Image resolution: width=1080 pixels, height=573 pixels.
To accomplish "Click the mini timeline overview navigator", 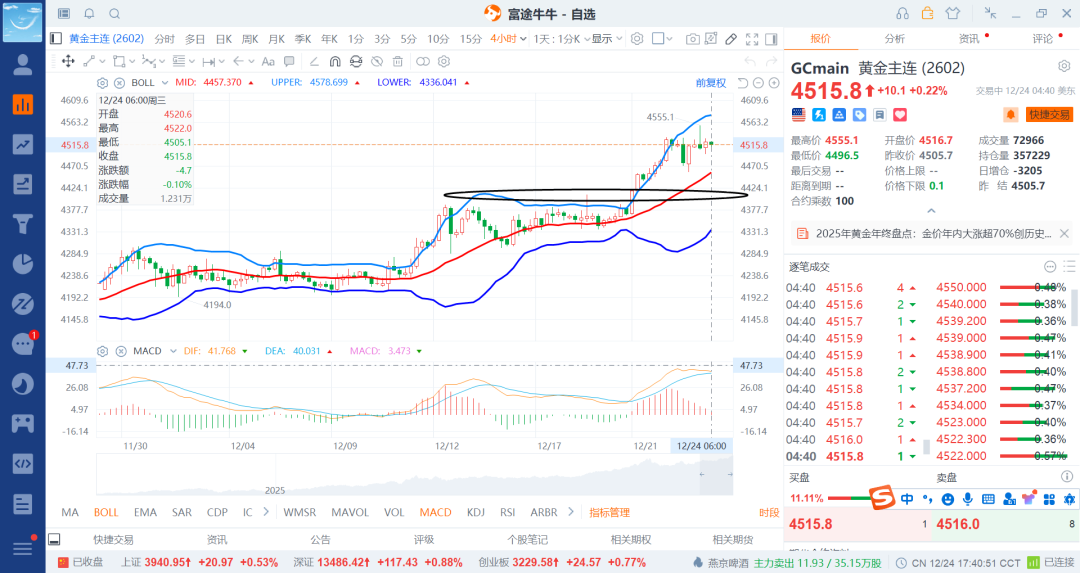I will pyautogui.click(x=415, y=475).
